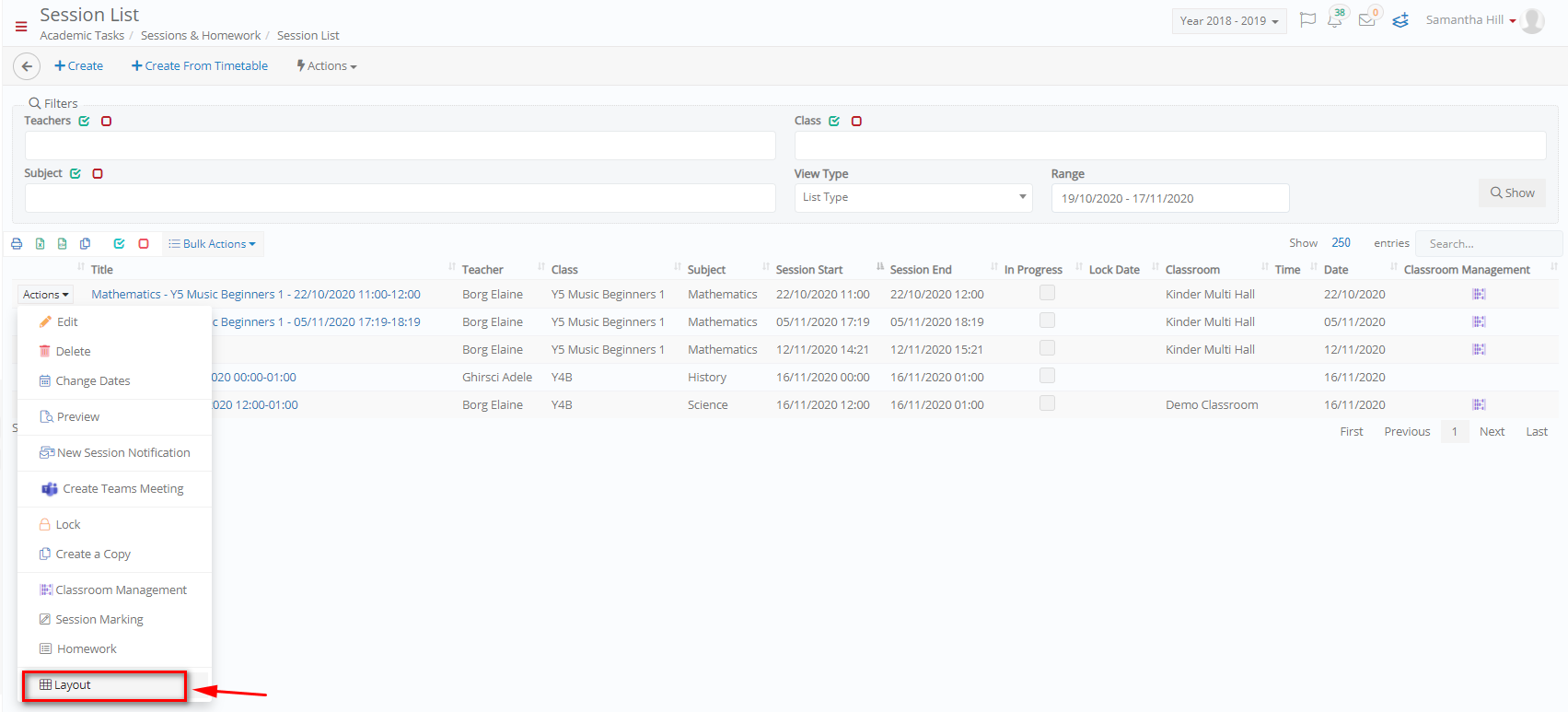Select all Teachers with green check
1568x712 pixels.
pyautogui.click(x=85, y=122)
